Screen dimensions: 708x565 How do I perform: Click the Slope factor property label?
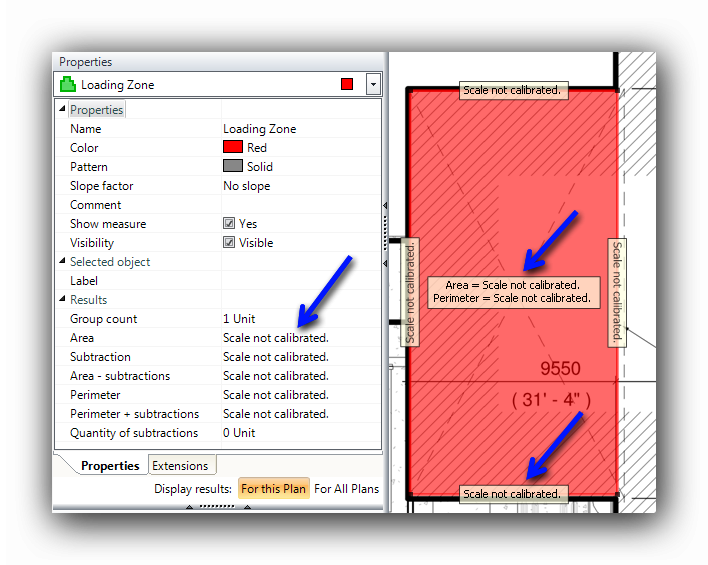point(102,186)
